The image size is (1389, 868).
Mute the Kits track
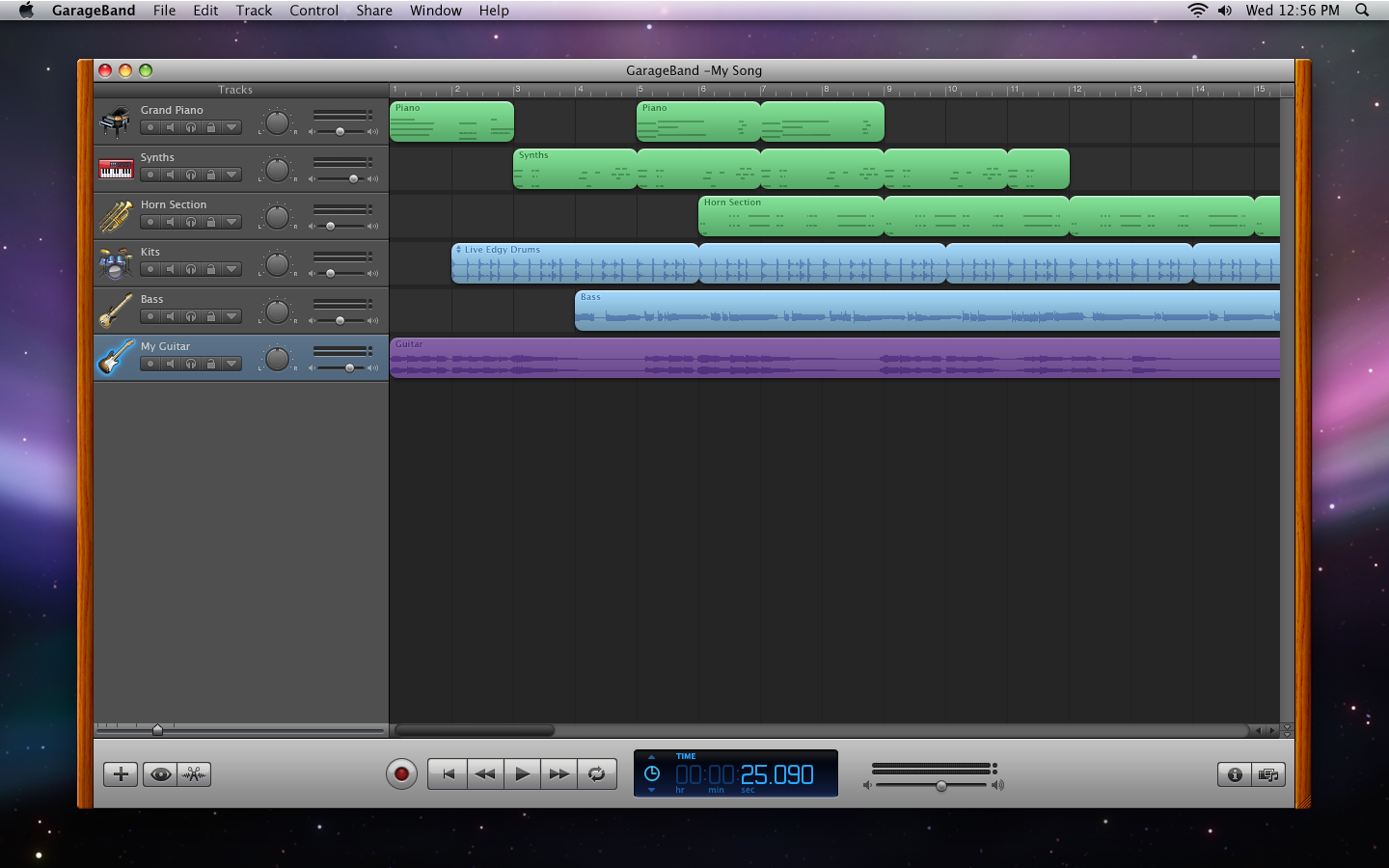(x=171, y=269)
